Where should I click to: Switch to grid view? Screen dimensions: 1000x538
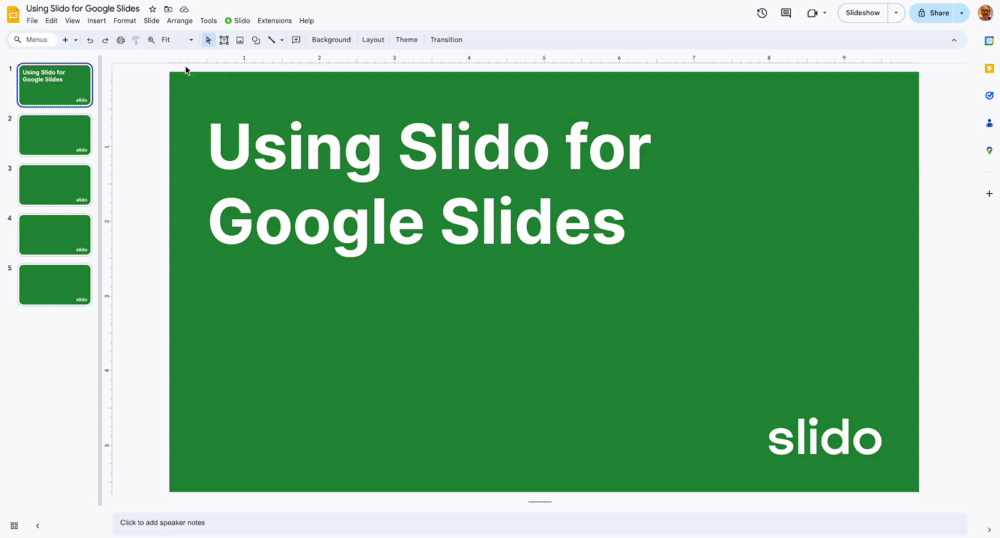tap(14, 526)
